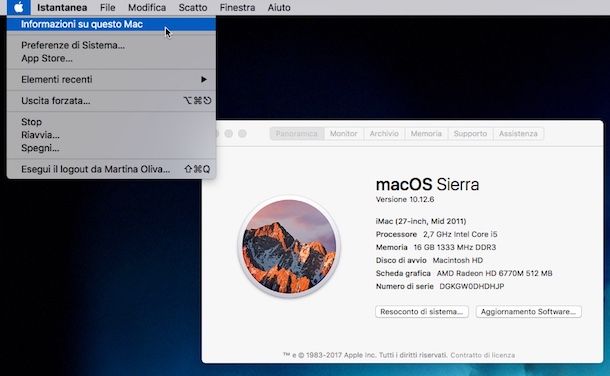This screenshot has width=610, height=376.
Task: Choose Informazioni su questo Mac
Action: click(x=111, y=24)
